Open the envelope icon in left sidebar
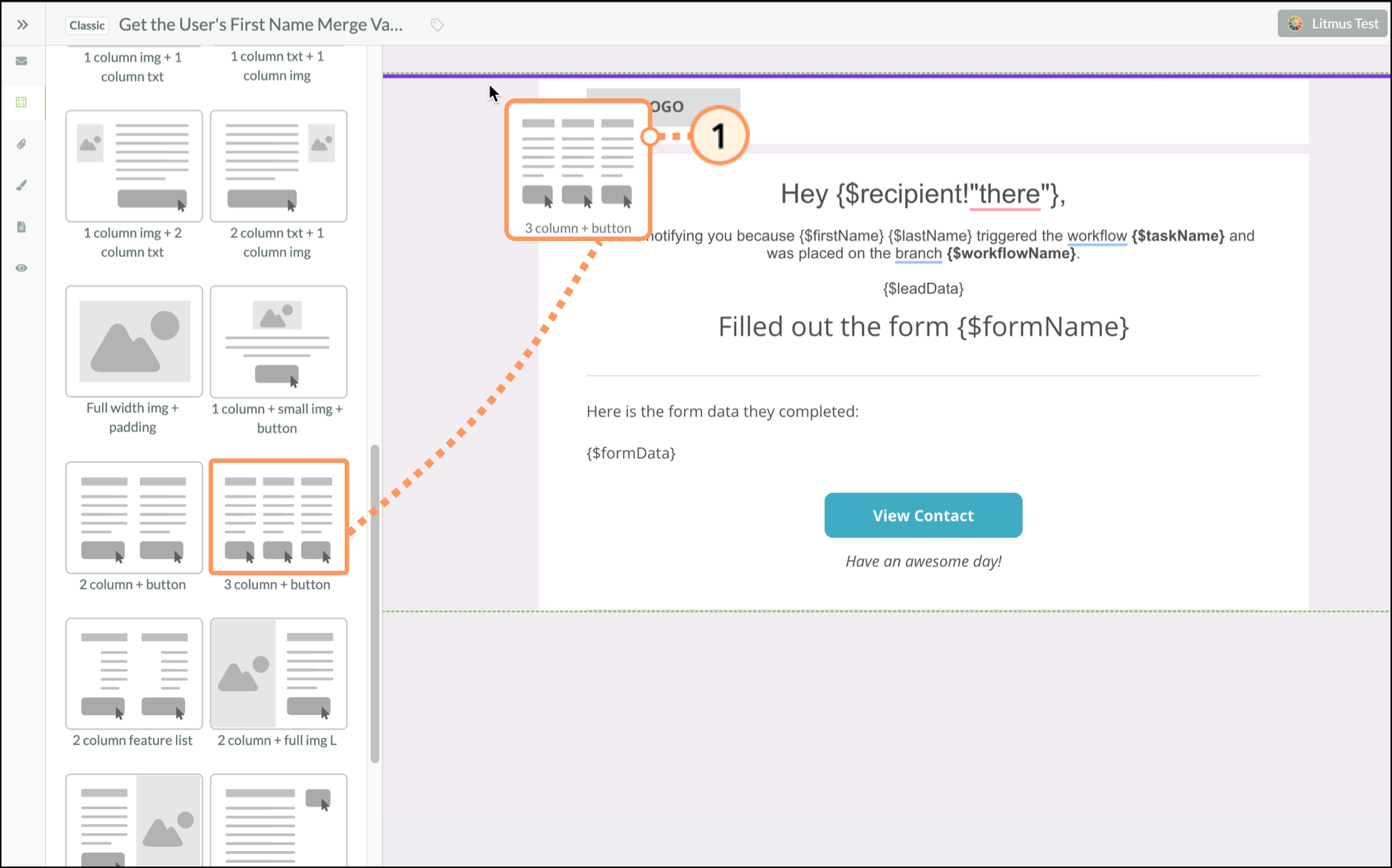Viewport: 1392px width, 868px height. (21, 61)
